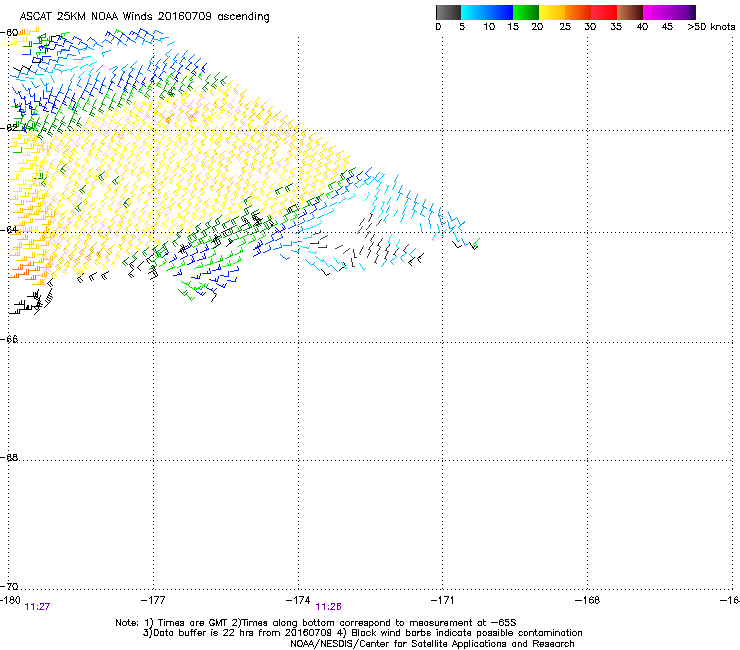Click the '-70' latitude axis label

(x=9, y=586)
